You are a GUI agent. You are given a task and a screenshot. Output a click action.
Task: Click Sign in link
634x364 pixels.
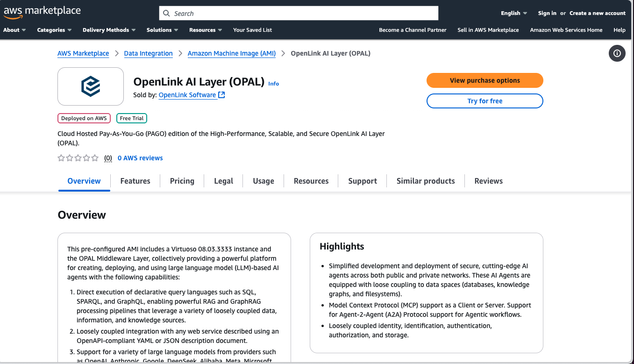click(547, 13)
